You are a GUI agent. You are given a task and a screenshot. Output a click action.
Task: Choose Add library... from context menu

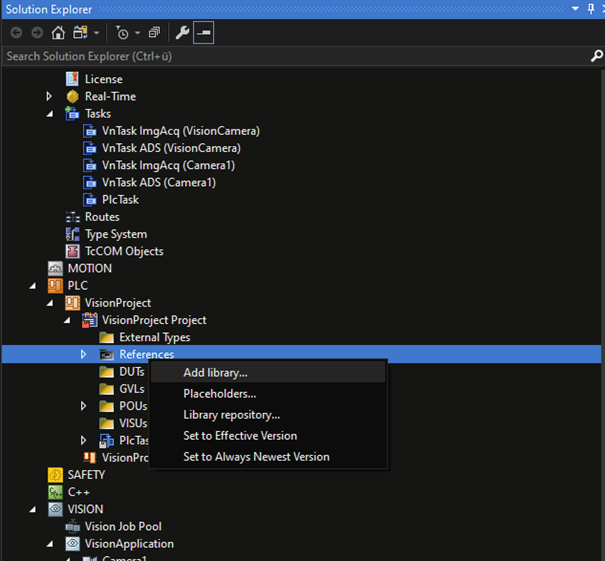[x=268, y=373]
